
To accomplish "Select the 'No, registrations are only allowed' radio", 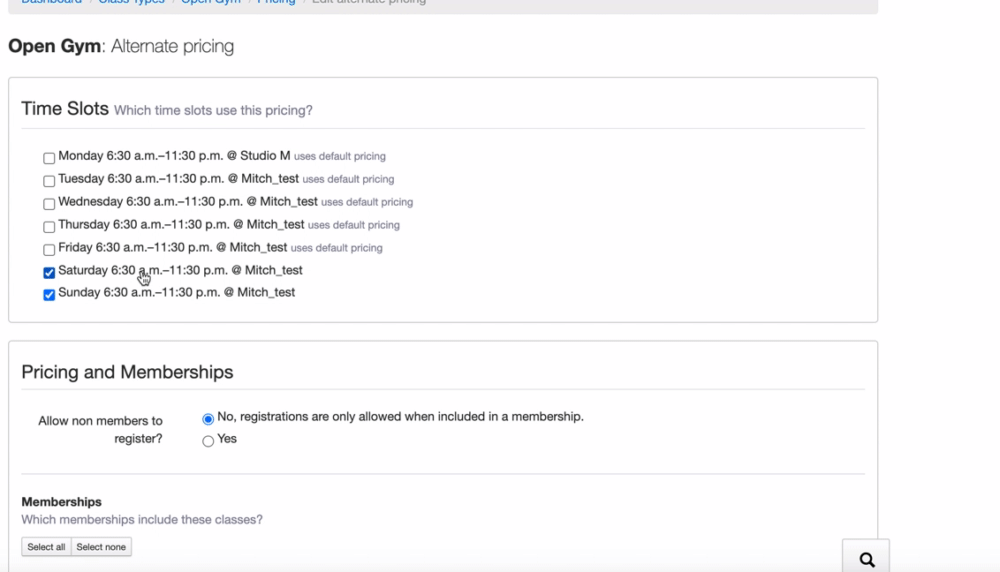I will [x=208, y=419].
